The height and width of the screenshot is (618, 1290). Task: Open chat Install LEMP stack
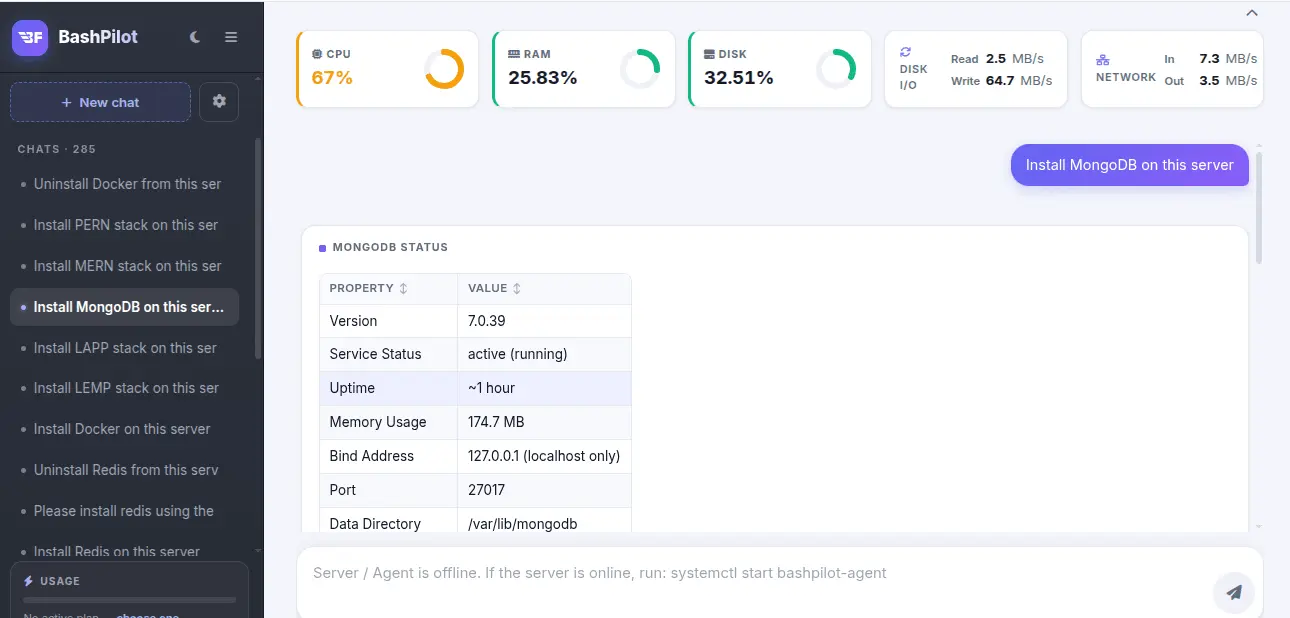click(x=124, y=388)
